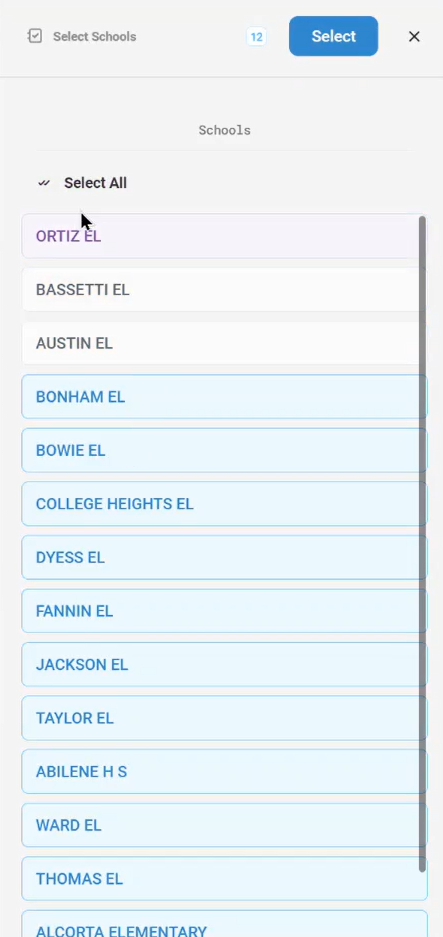The image size is (443, 937).
Task: Deselect BONHAM EL school
Action: coord(224,397)
